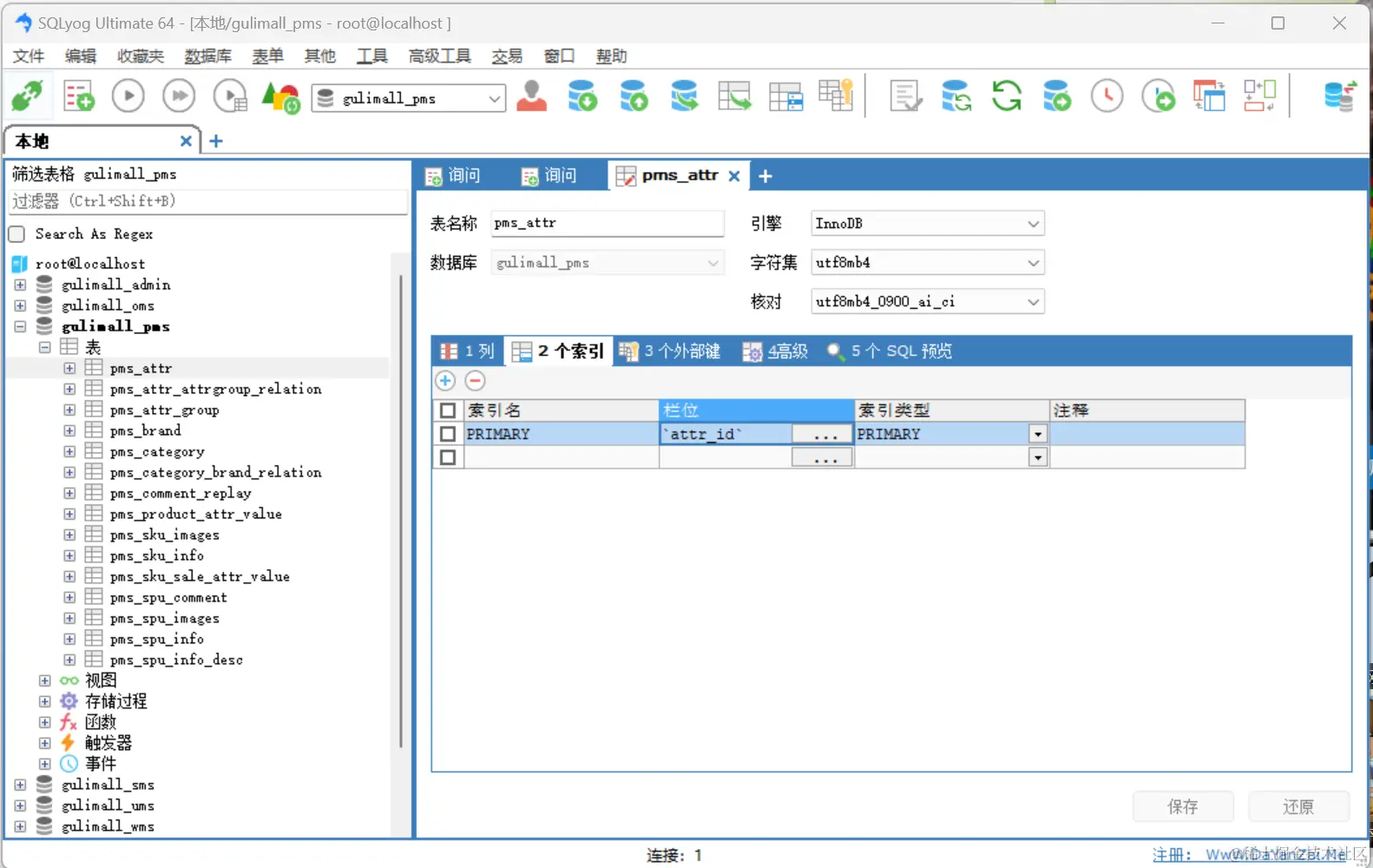Open the new query editor icon
This screenshot has height=868, width=1373.
coord(79,95)
